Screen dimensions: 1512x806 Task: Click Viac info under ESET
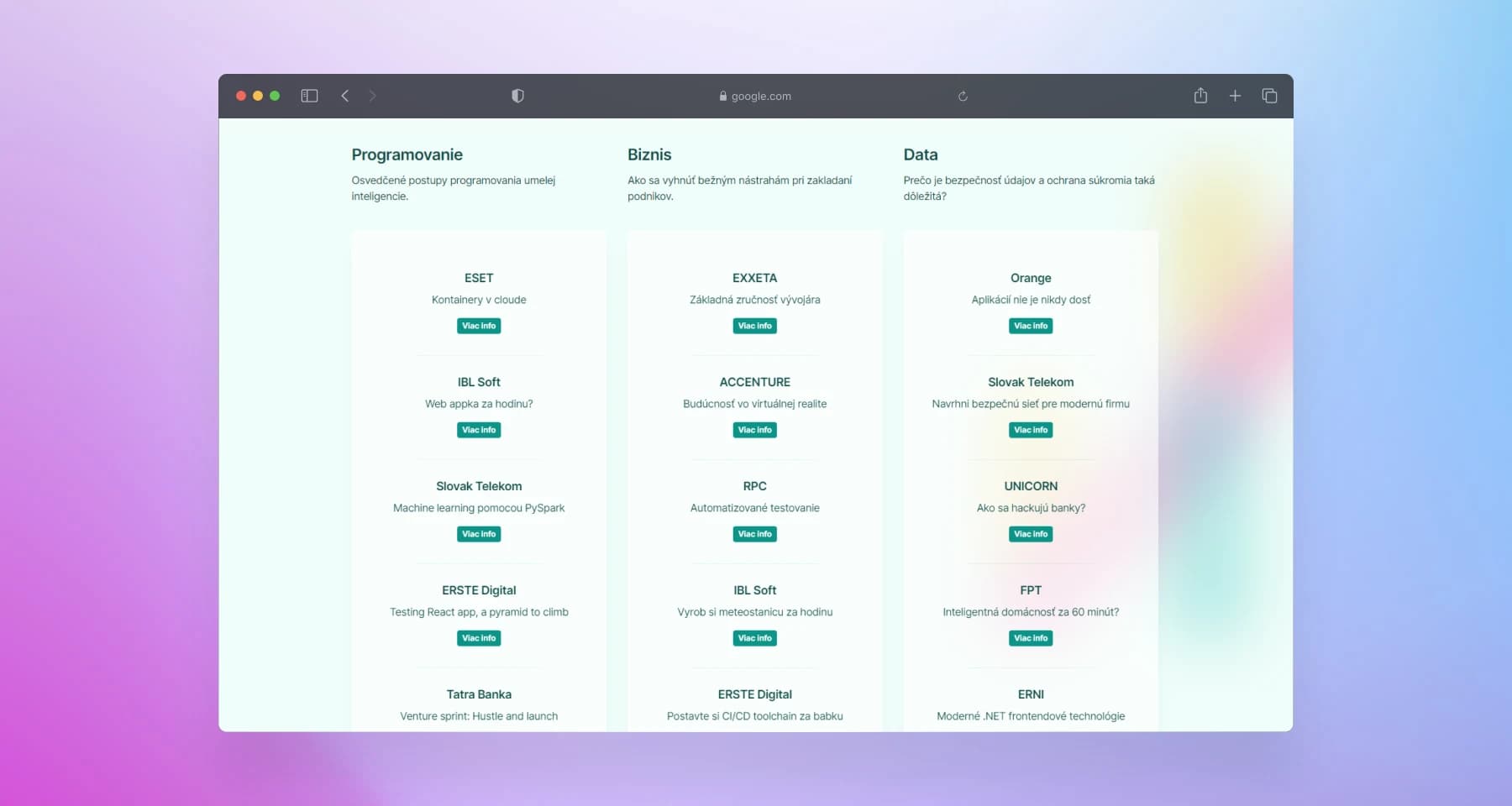[479, 326]
